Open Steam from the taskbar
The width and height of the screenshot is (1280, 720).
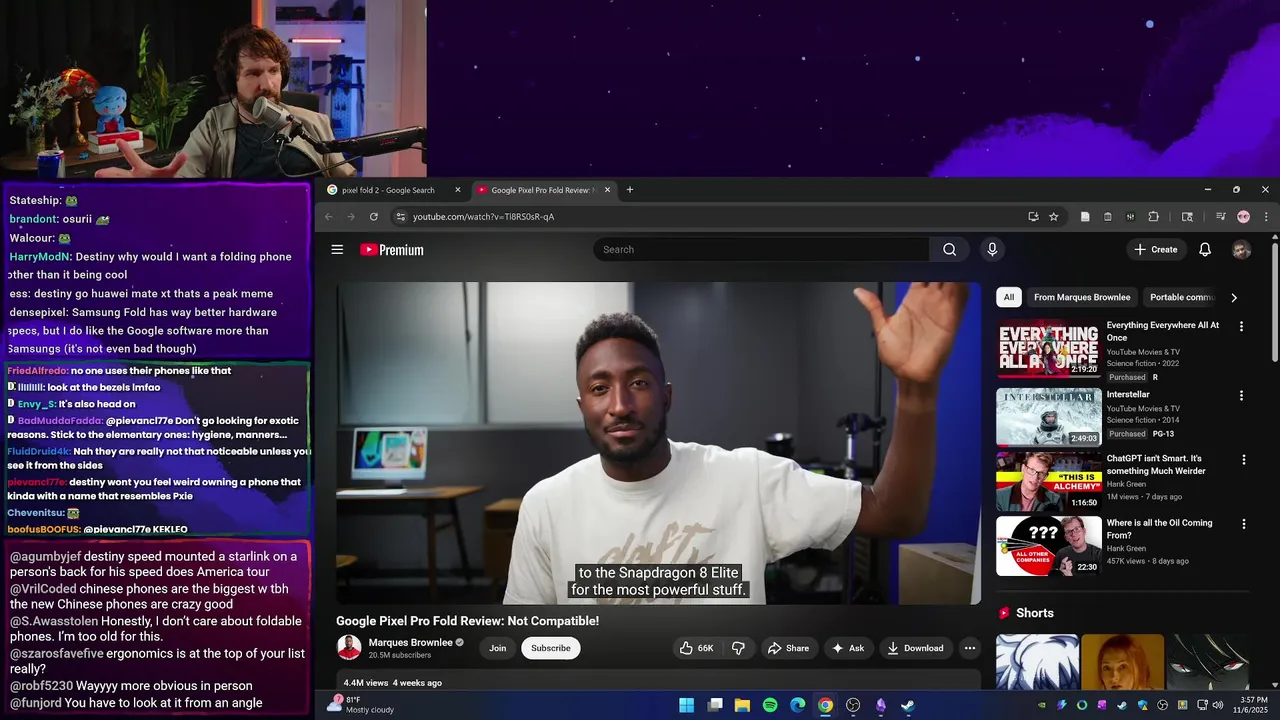pos(908,705)
